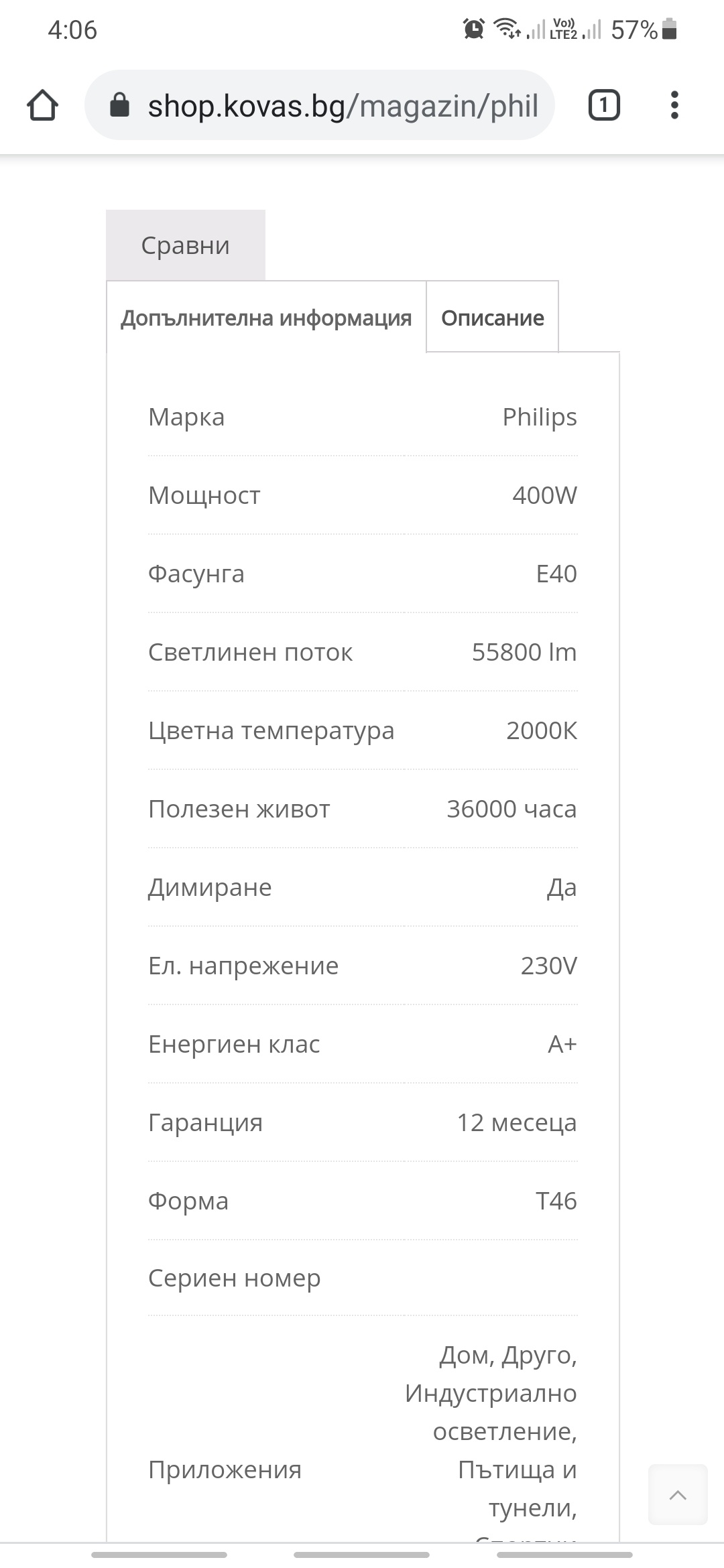The image size is (724, 1568).
Task: Tap the Chrome home icon
Action: click(42, 105)
